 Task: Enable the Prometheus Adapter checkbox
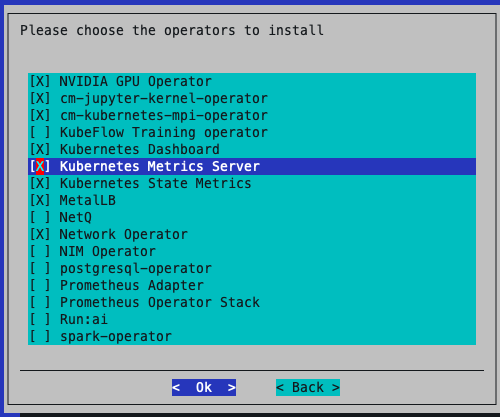coord(40,285)
